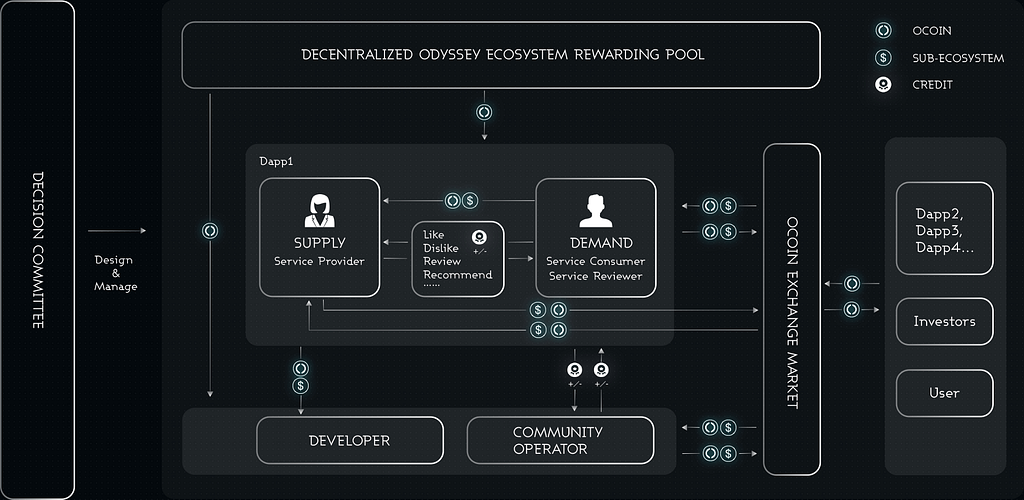Click the 'Service Consumer' label
The width and height of the screenshot is (1024, 500).
point(596,261)
